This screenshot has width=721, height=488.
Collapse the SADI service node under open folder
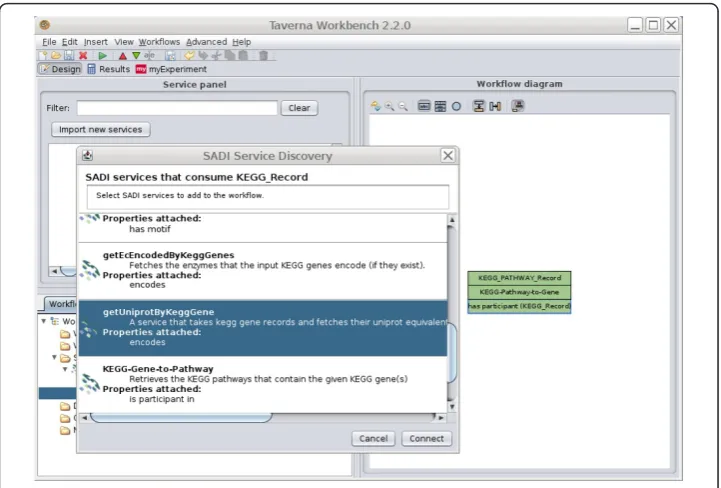[x=65, y=369]
